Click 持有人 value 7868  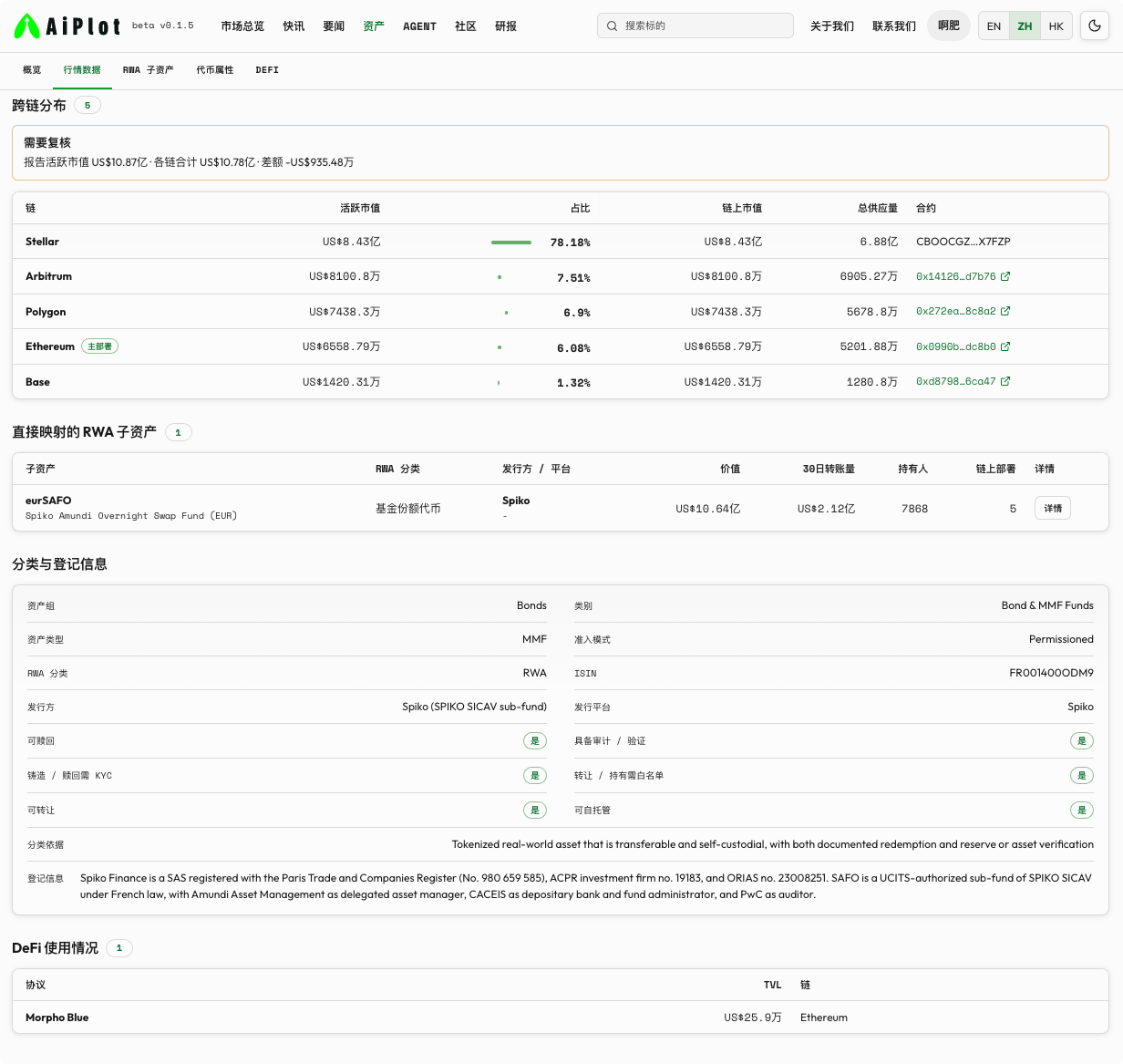[914, 509]
